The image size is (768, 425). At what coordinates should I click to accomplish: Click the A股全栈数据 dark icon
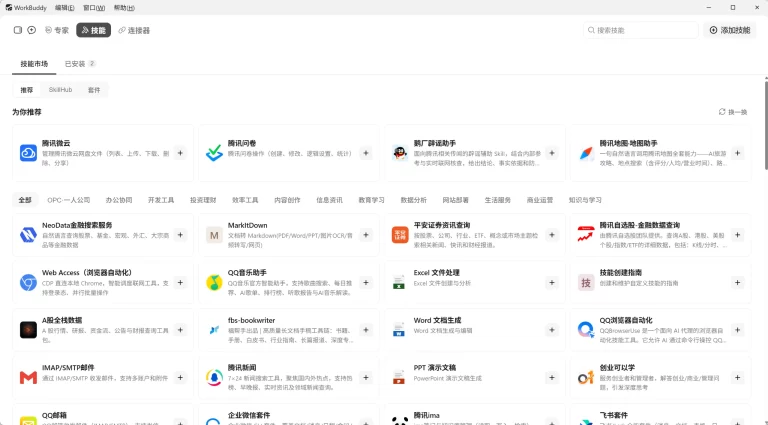(28, 330)
